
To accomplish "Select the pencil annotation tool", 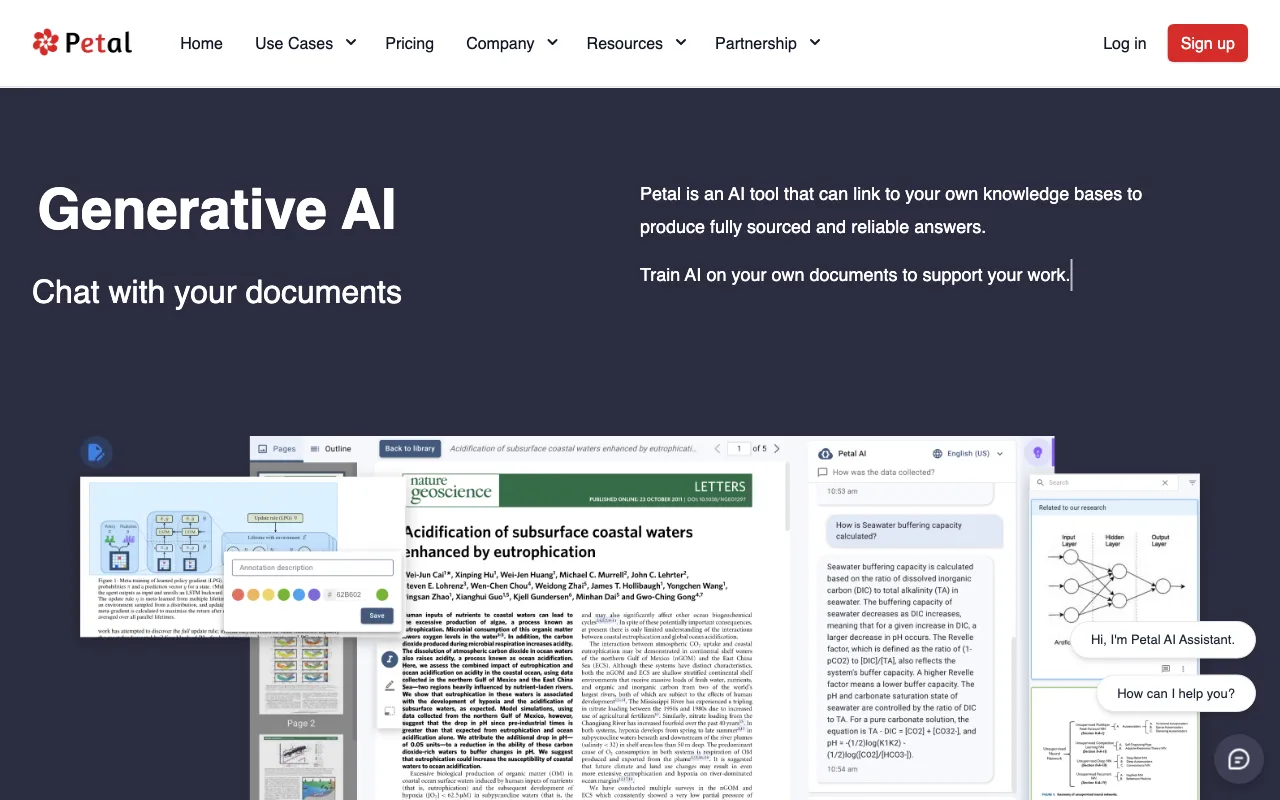I will point(389,686).
